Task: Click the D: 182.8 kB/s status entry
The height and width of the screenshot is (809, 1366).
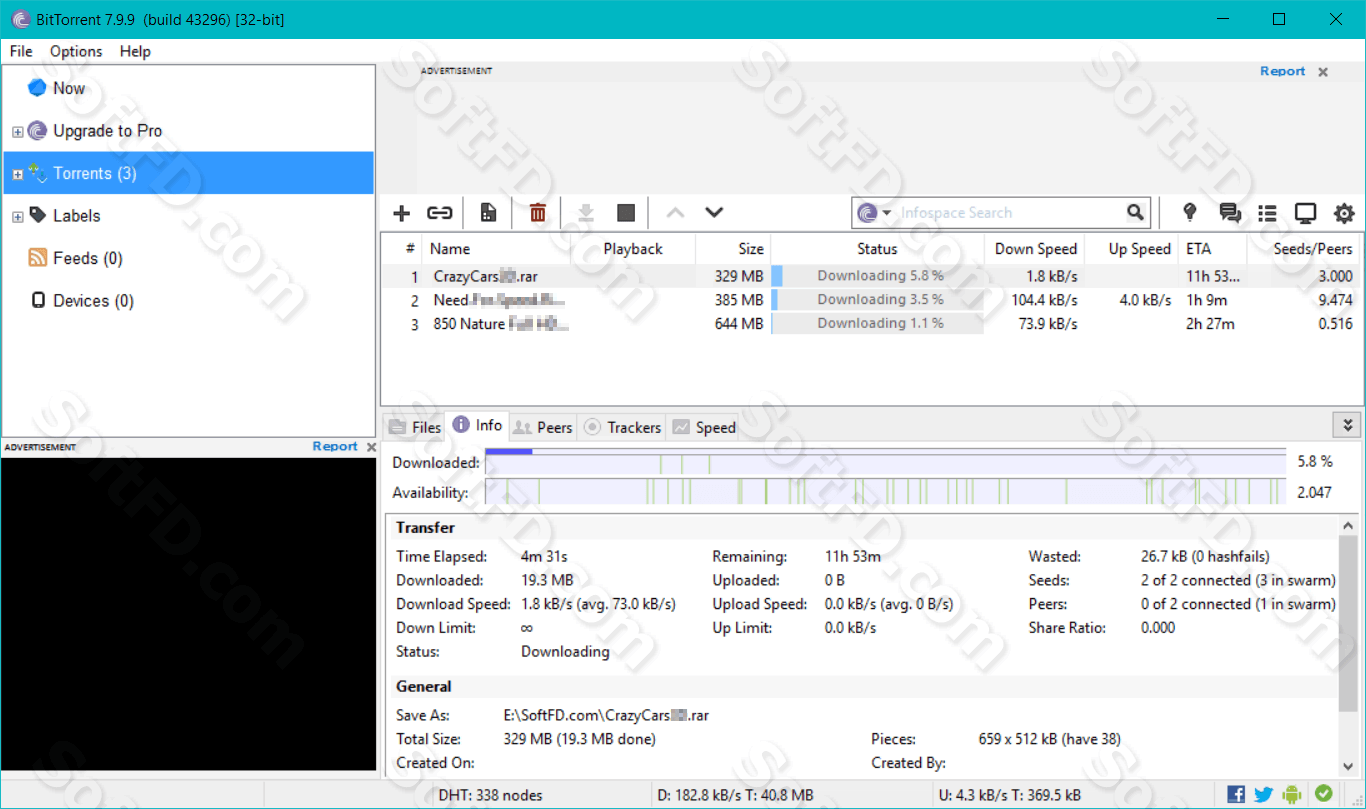Action: (735, 796)
